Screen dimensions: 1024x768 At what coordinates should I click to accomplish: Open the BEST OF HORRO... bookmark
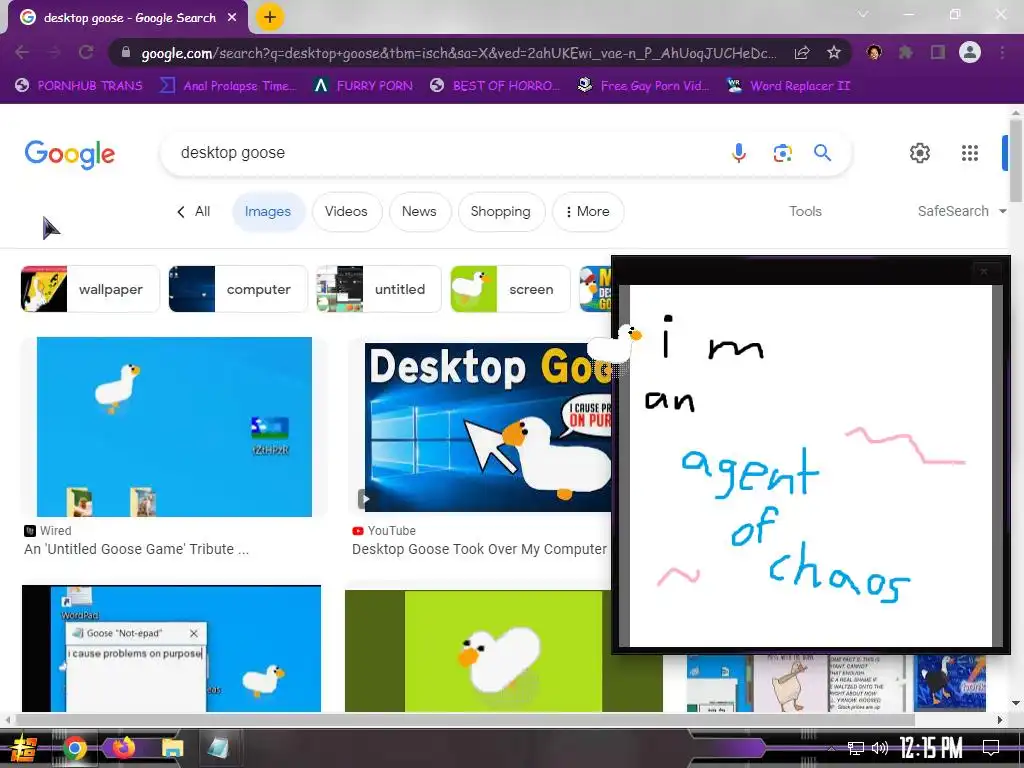pyautogui.click(x=494, y=86)
